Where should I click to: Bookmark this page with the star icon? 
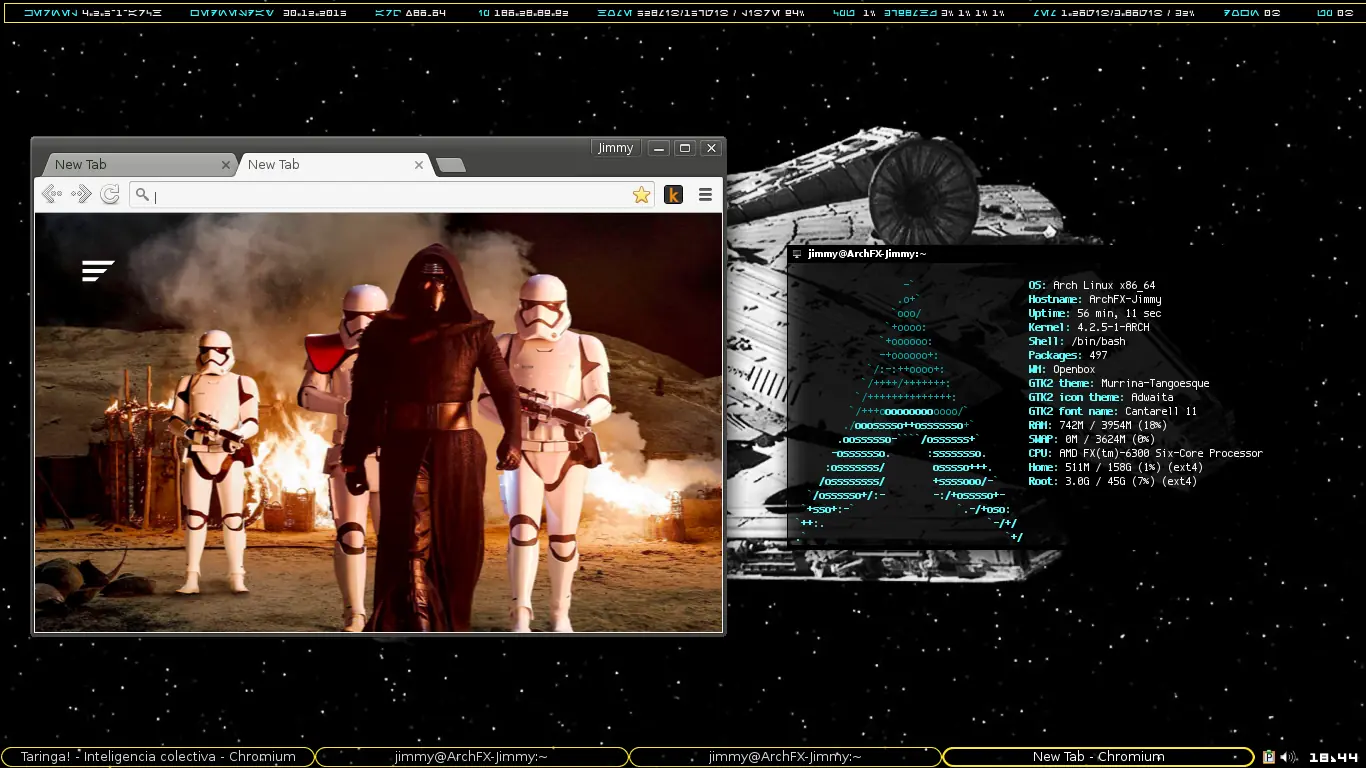point(641,195)
